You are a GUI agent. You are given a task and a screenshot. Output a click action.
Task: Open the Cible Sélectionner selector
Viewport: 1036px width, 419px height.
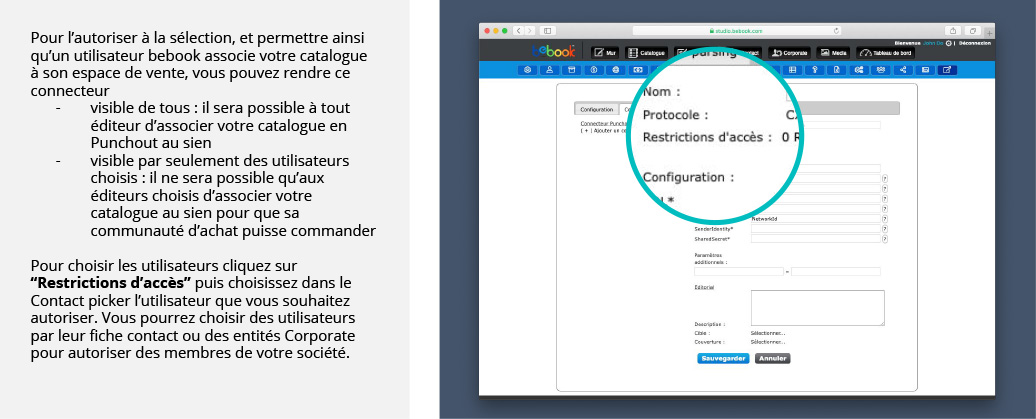[x=768, y=333]
